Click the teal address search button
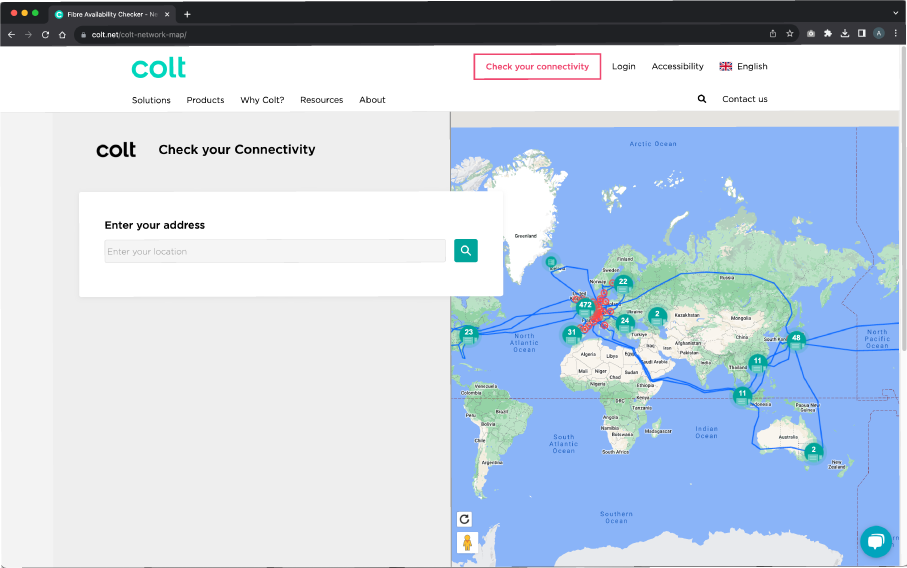The height and width of the screenshot is (568, 907). 465,251
